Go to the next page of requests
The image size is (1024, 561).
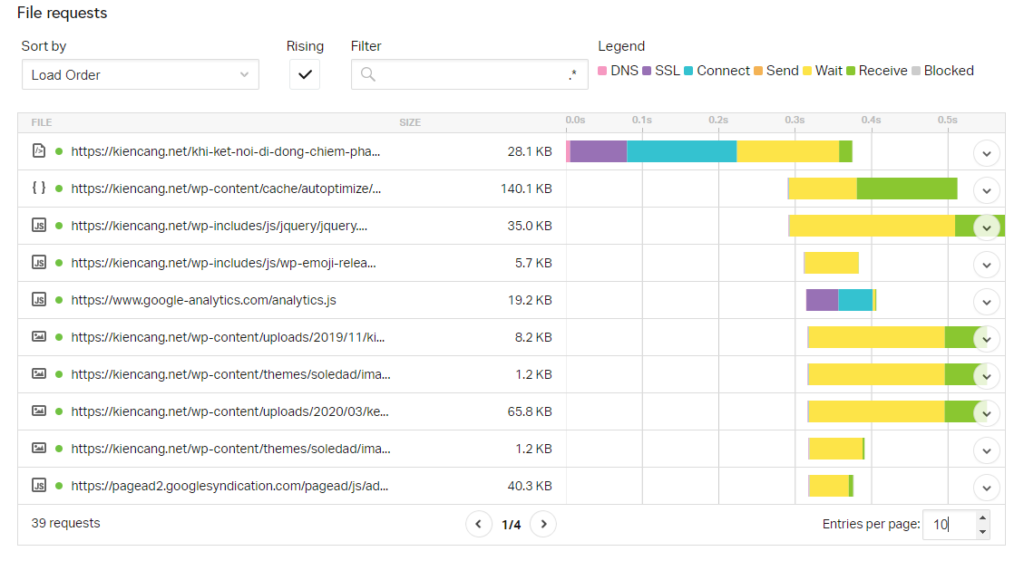point(543,524)
